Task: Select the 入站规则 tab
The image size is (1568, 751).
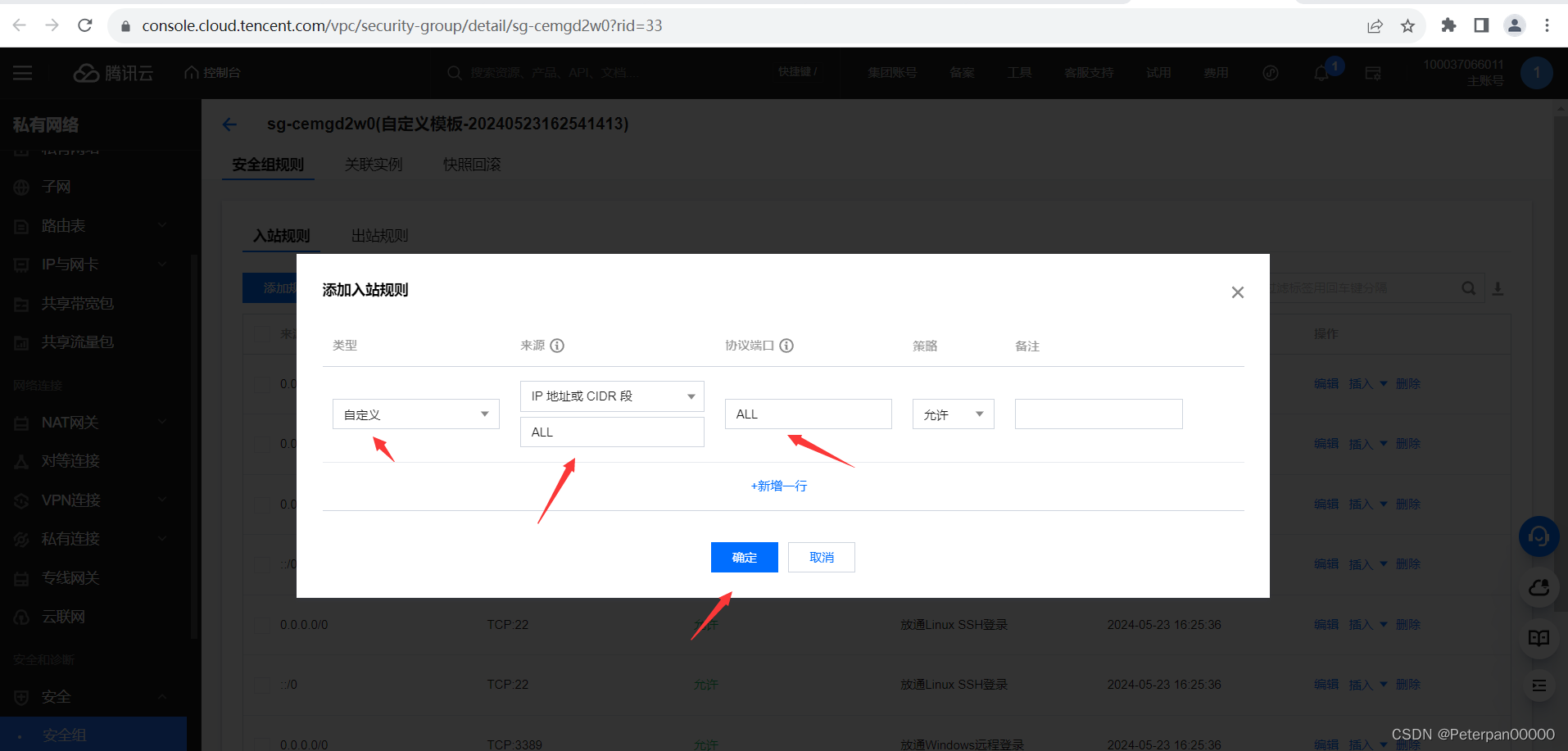Action: point(281,236)
